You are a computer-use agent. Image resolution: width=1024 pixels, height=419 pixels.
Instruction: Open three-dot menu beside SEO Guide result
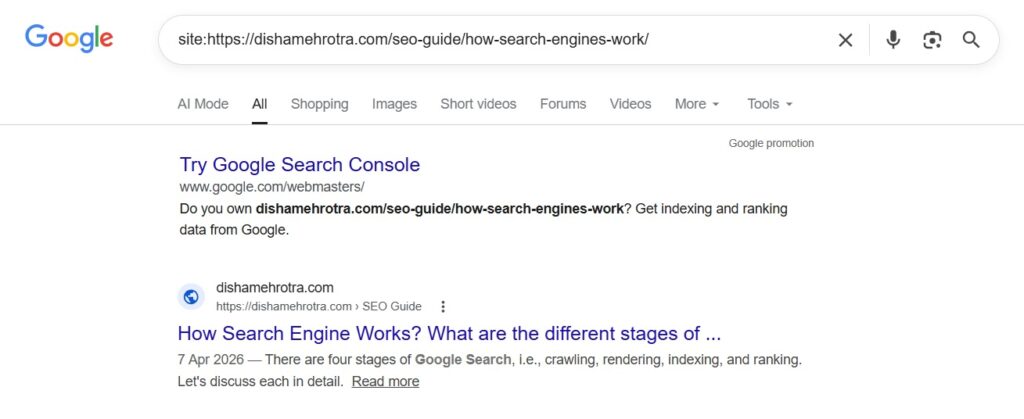coord(443,307)
